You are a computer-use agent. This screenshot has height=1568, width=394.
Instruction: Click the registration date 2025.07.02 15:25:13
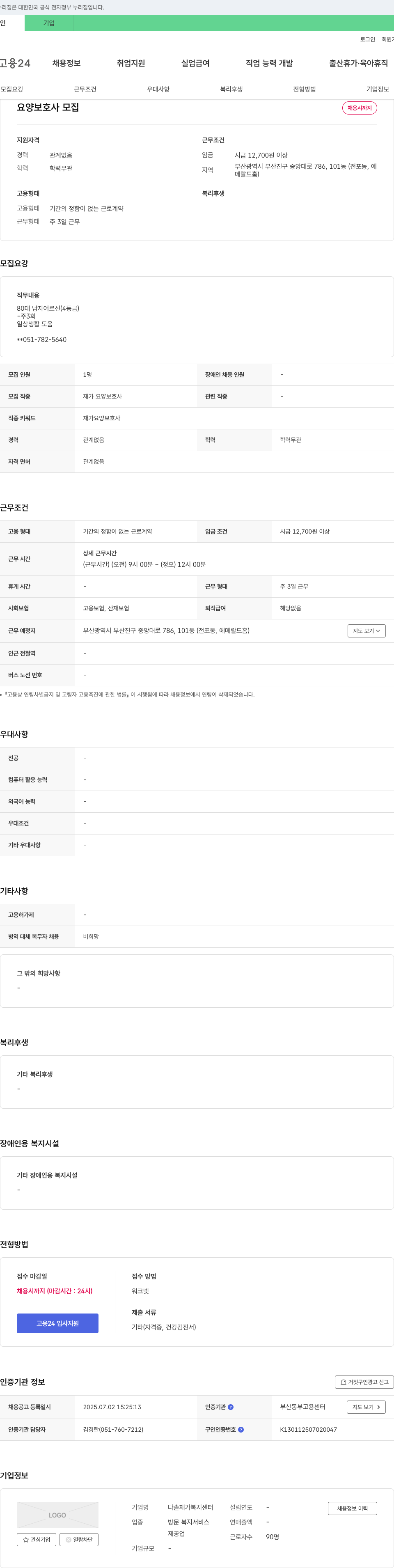coord(112,1407)
